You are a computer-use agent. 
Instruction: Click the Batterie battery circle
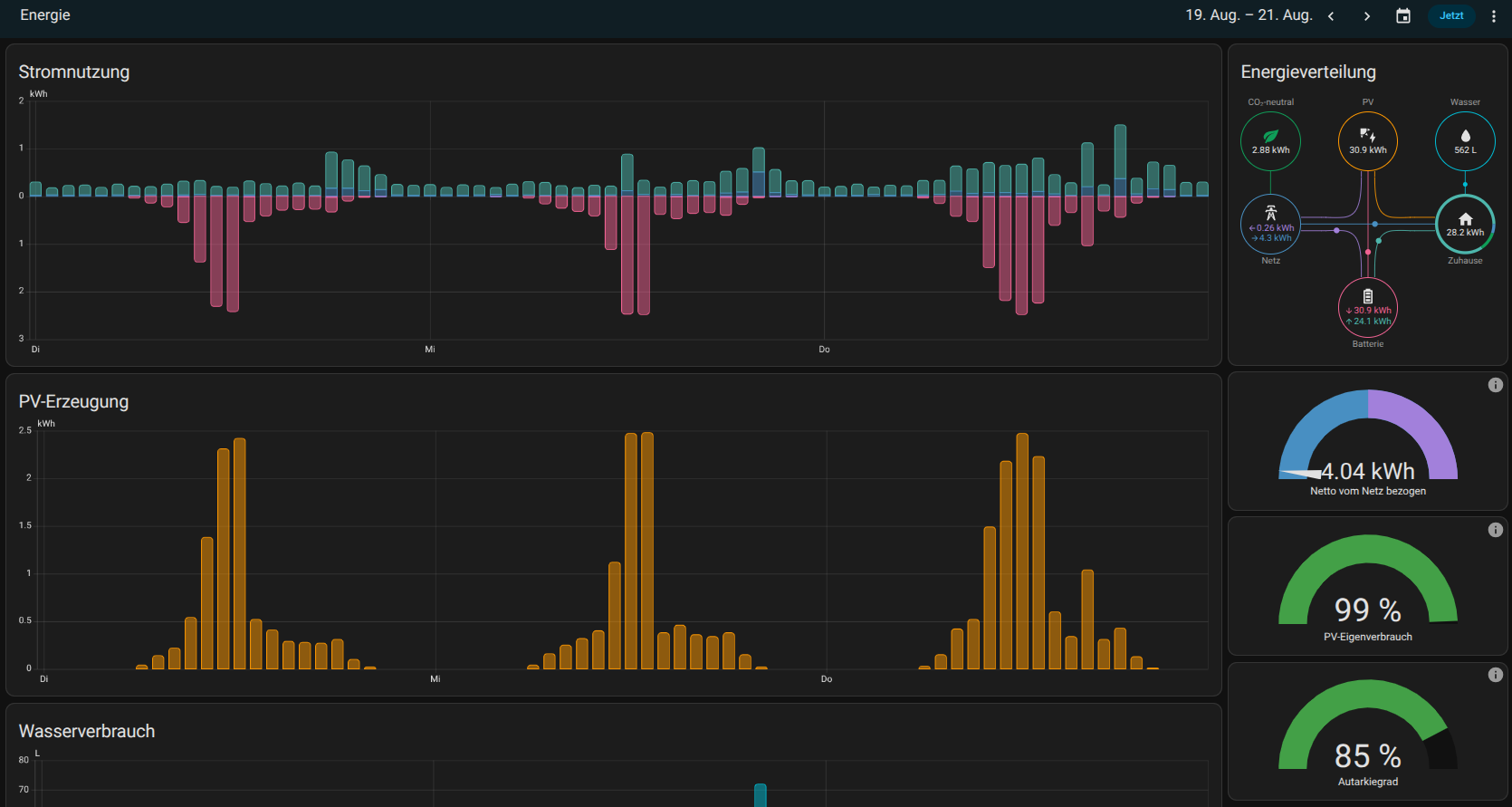[x=1368, y=307]
